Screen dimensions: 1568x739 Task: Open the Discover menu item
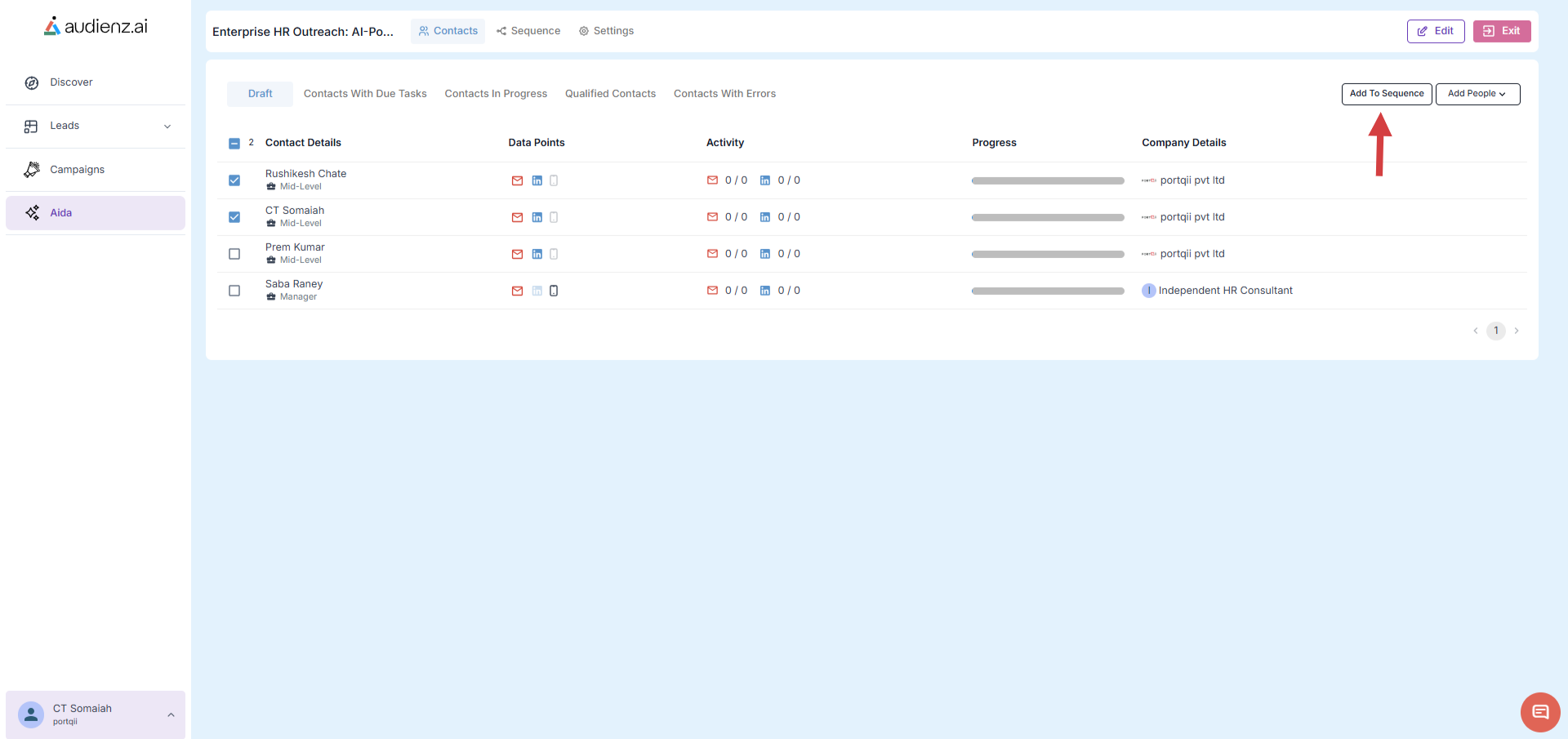[96, 82]
